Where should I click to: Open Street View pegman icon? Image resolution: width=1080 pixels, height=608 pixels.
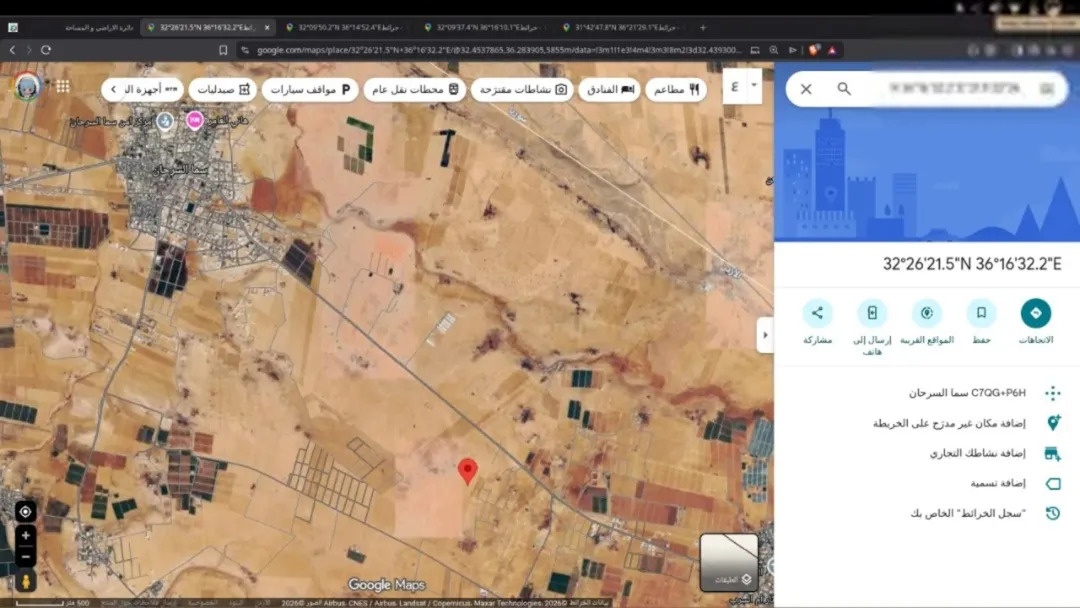coord(25,582)
